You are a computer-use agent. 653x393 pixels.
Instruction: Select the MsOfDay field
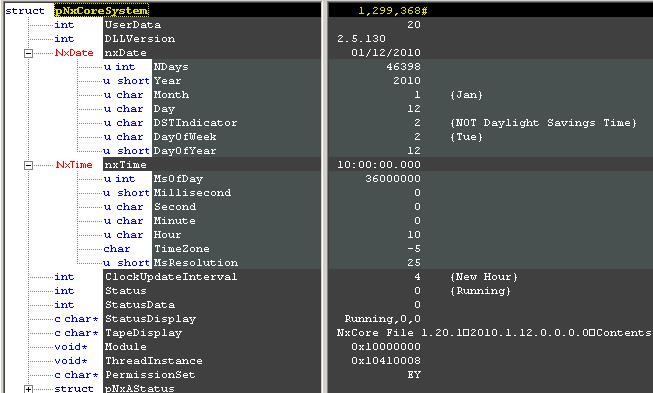point(178,179)
